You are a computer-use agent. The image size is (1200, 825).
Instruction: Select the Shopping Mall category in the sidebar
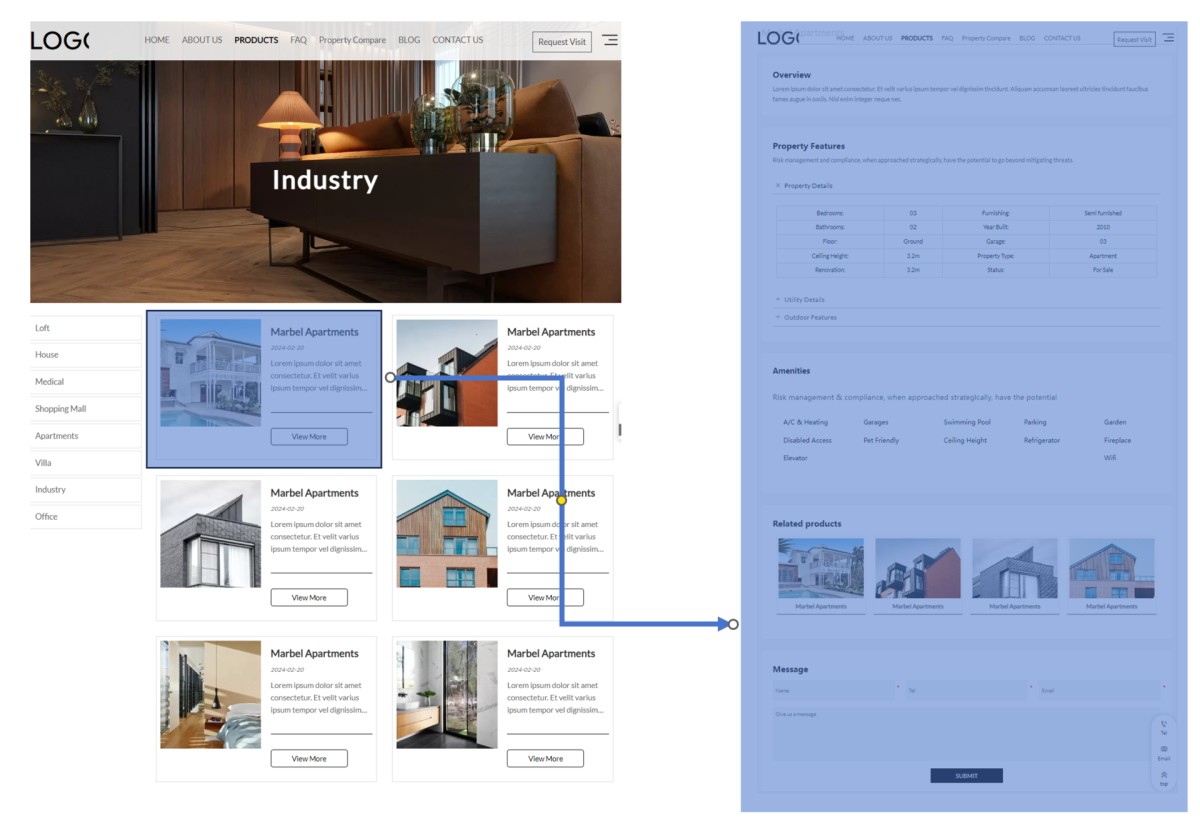[x=86, y=409]
